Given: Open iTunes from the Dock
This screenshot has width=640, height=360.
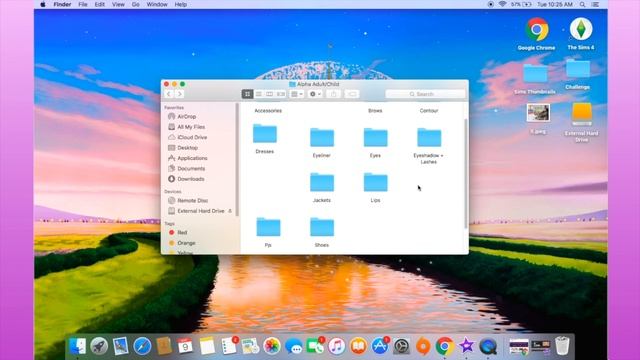Looking at the screenshot, I should [x=337, y=346].
